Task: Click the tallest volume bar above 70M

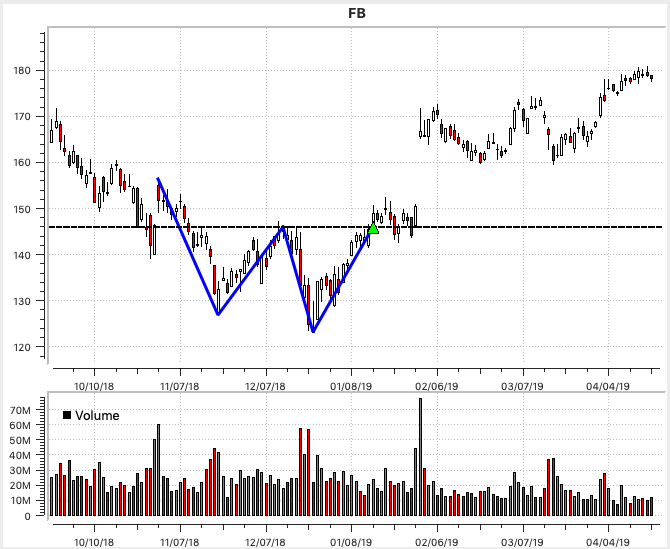Action: [x=420, y=457]
